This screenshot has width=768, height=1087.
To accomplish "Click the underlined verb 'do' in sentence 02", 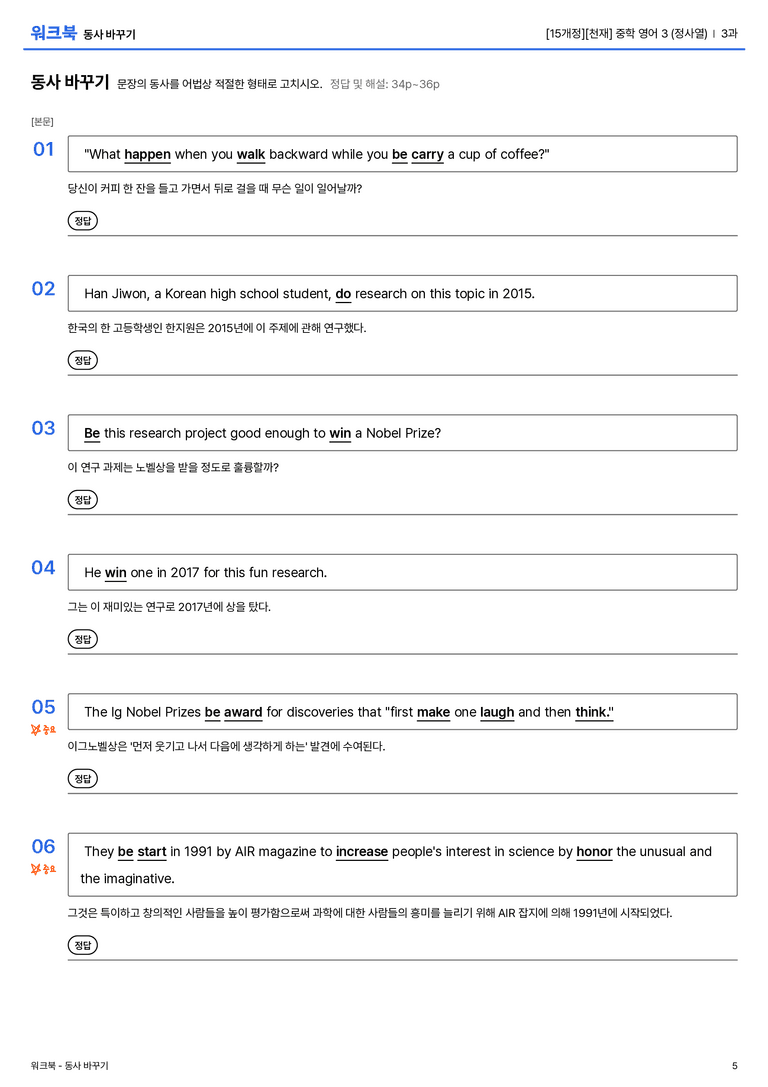I will pyautogui.click(x=343, y=294).
